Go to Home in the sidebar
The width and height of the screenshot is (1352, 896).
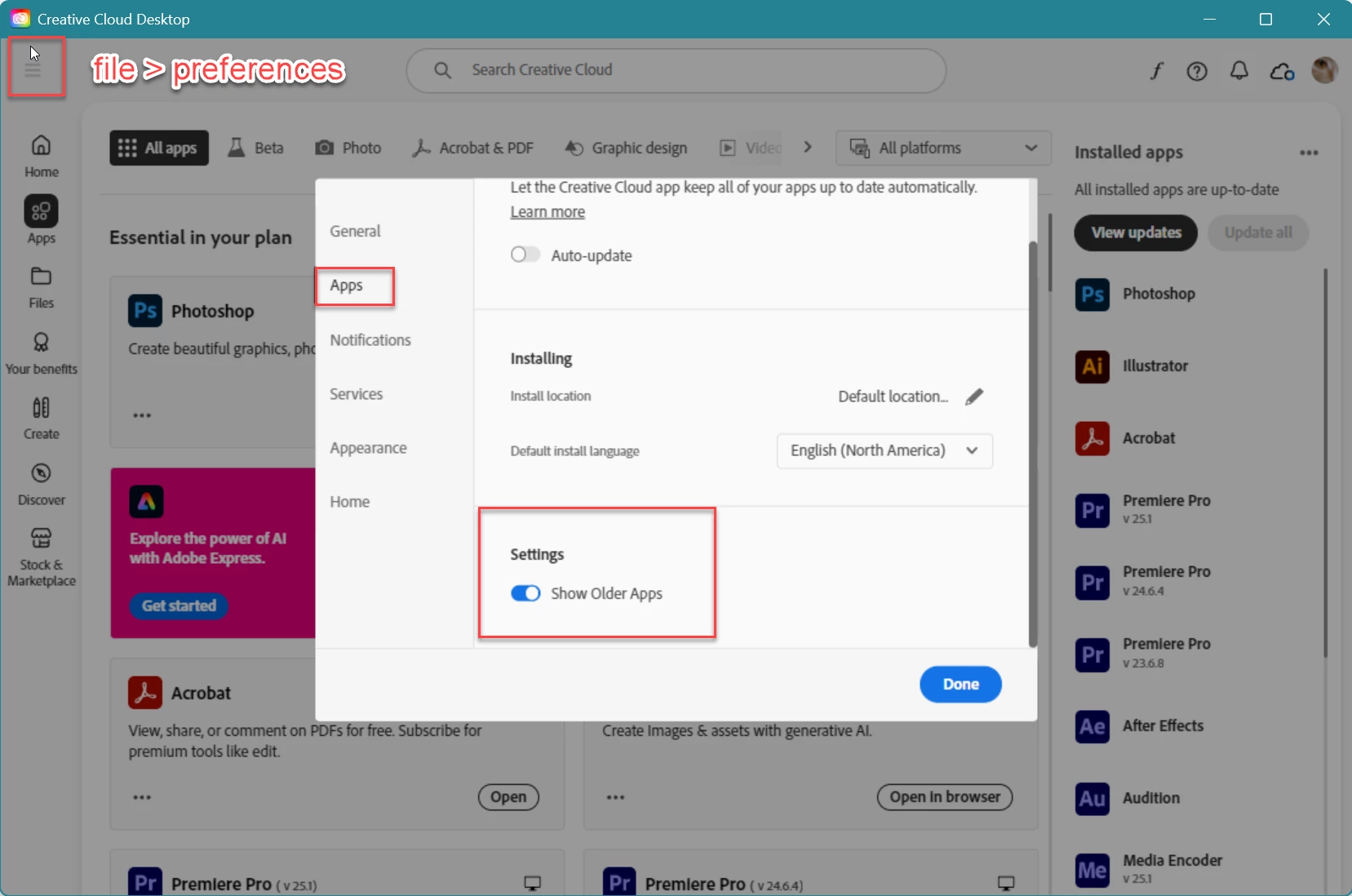pos(41,156)
